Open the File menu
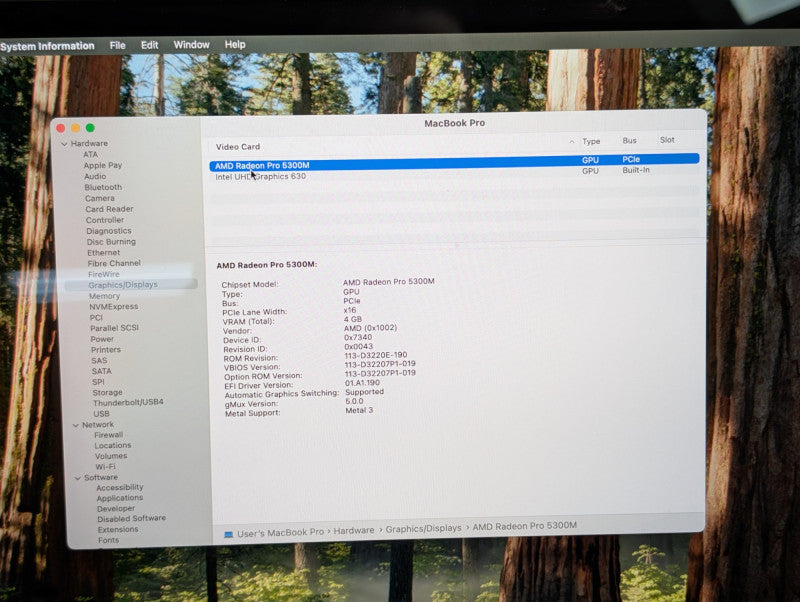The width and height of the screenshot is (800, 602). pyautogui.click(x=117, y=45)
